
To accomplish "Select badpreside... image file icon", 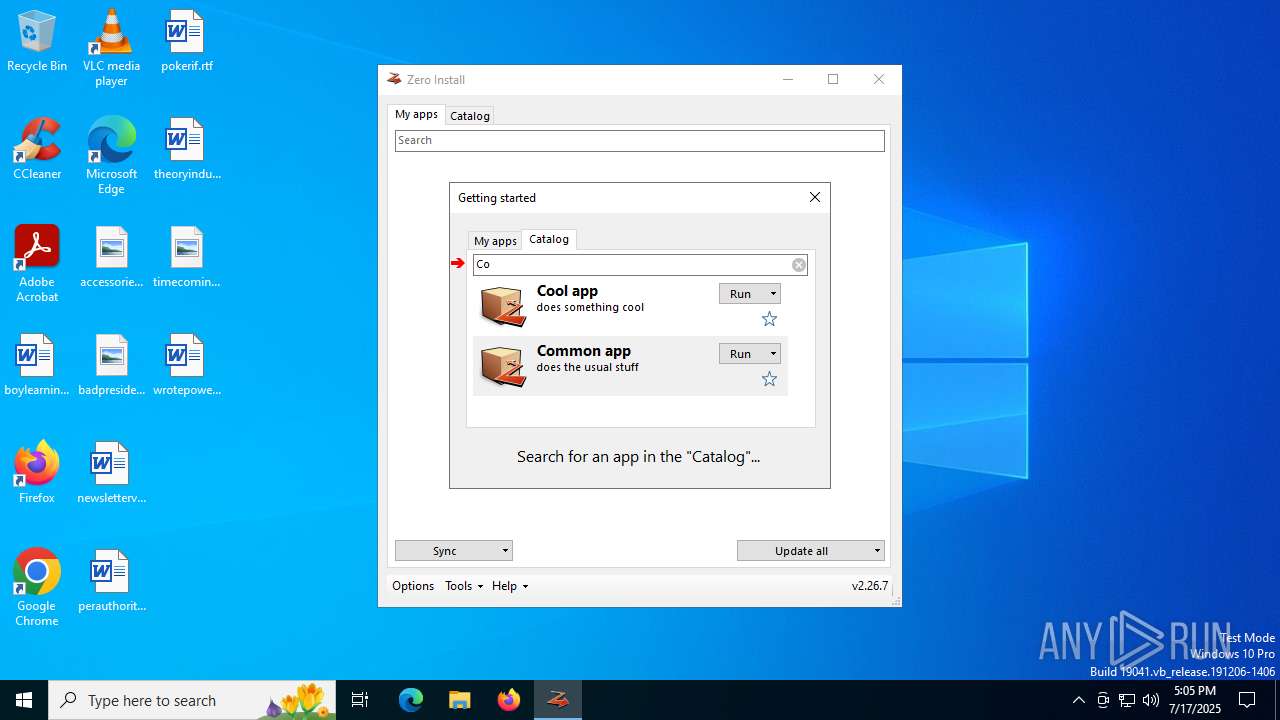I will coord(111,365).
